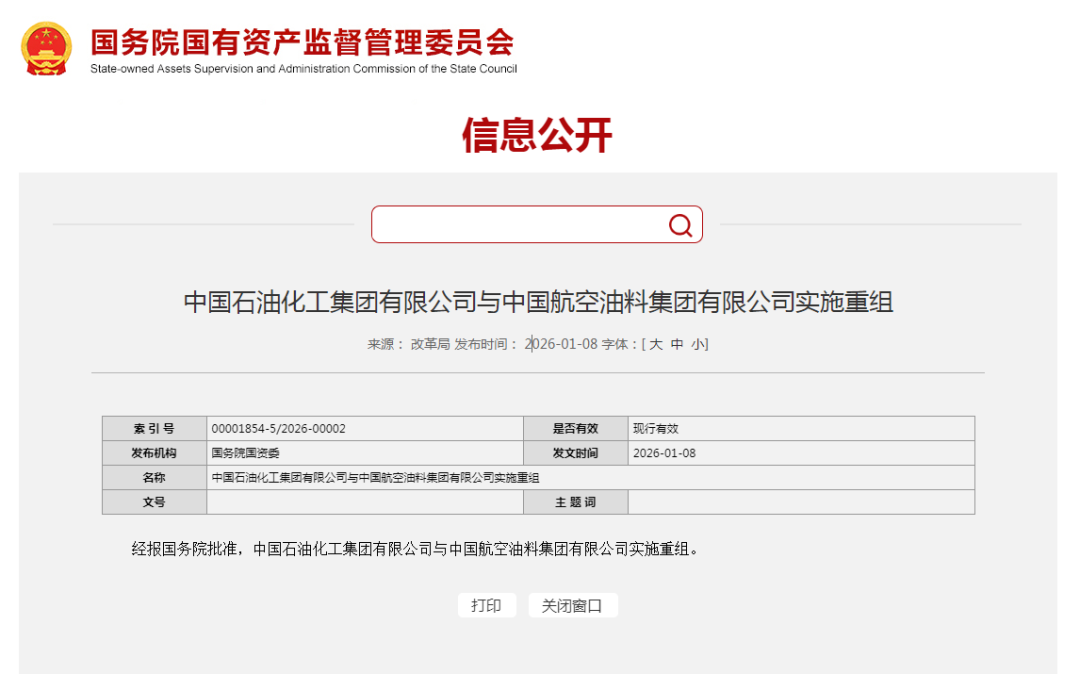Click the 关闭窗口 close-window button

tap(573, 605)
